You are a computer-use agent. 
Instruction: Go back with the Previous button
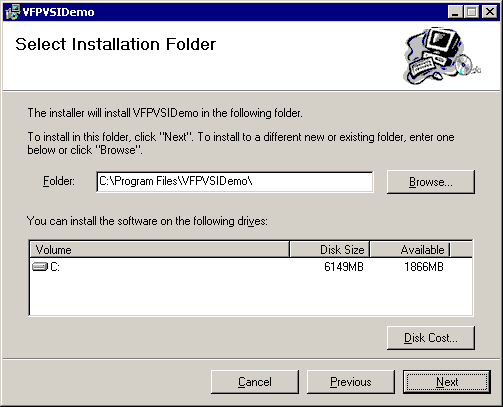351,382
